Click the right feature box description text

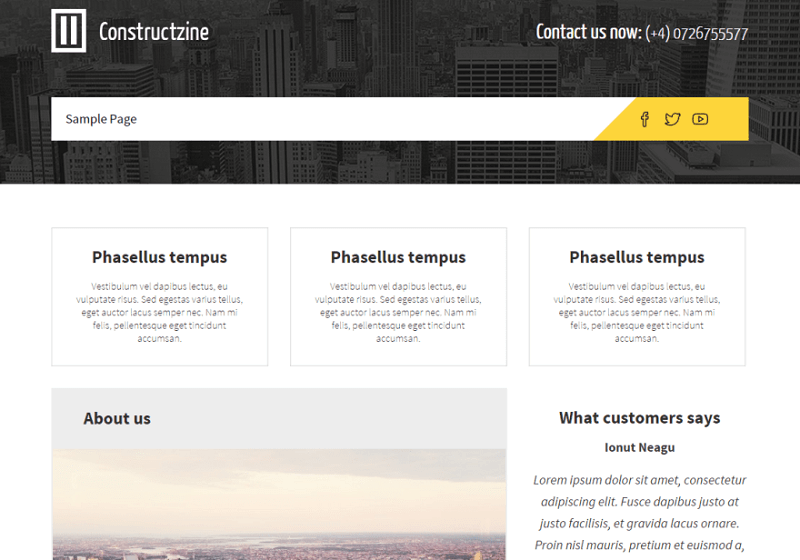(x=637, y=312)
